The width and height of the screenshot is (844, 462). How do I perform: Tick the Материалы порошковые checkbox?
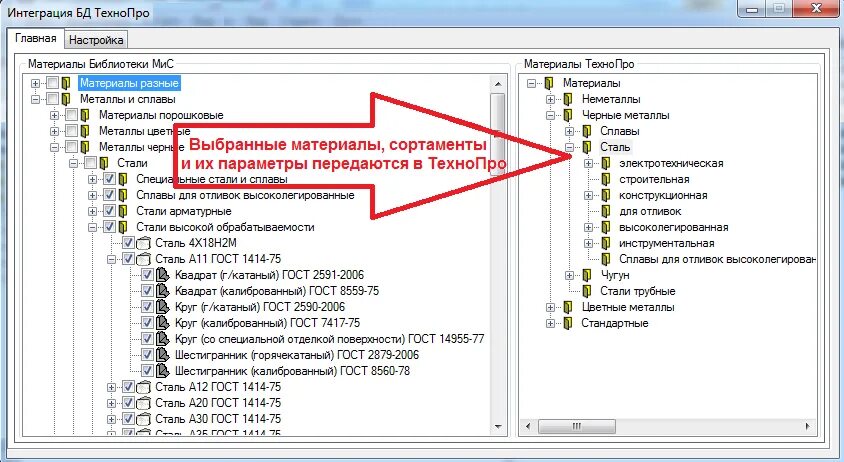coord(72,115)
